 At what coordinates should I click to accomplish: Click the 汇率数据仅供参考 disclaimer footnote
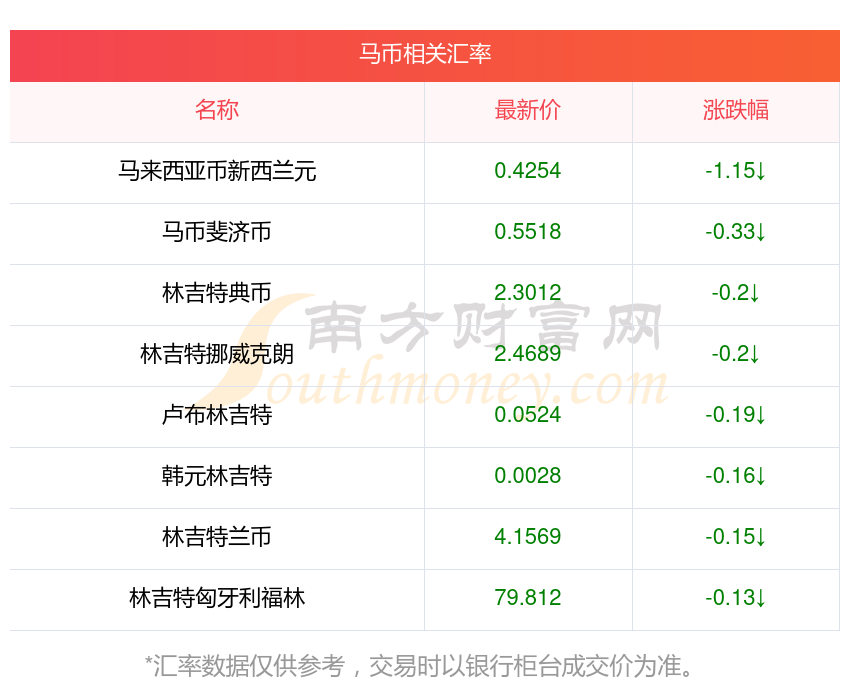point(420,666)
